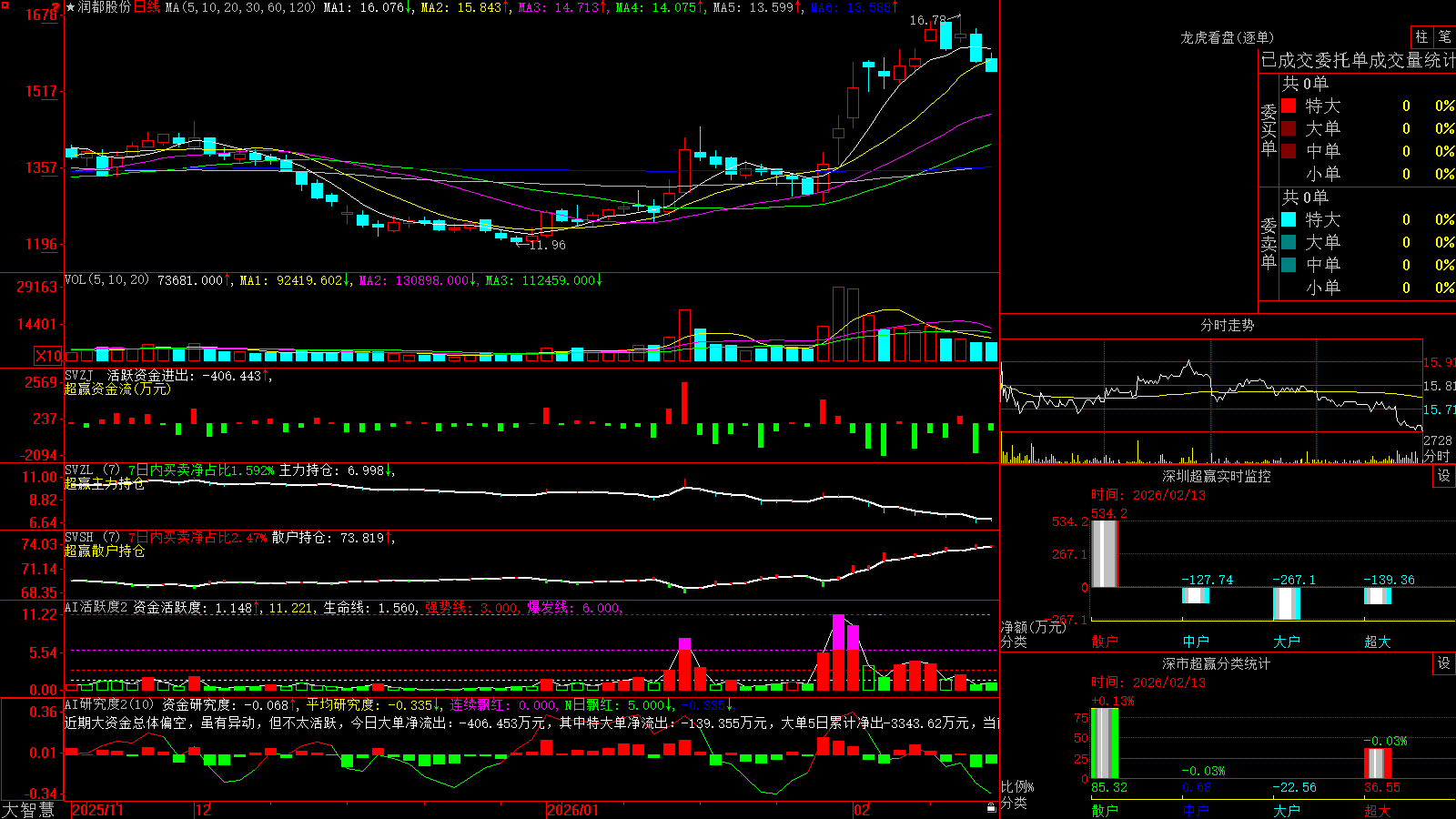Click the 委卖单 vertical label
Image resolution: width=1456 pixels, height=819 pixels.
click(x=1269, y=243)
